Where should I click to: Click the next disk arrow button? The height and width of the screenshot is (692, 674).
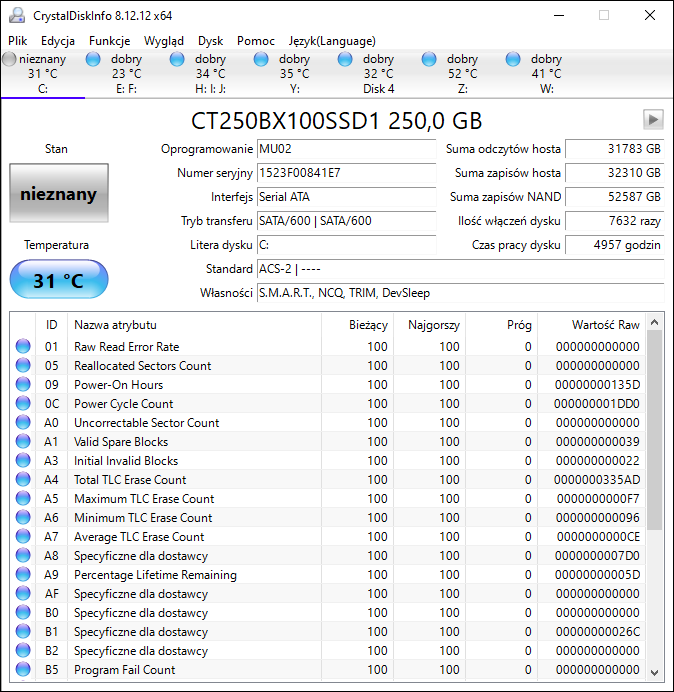click(653, 120)
